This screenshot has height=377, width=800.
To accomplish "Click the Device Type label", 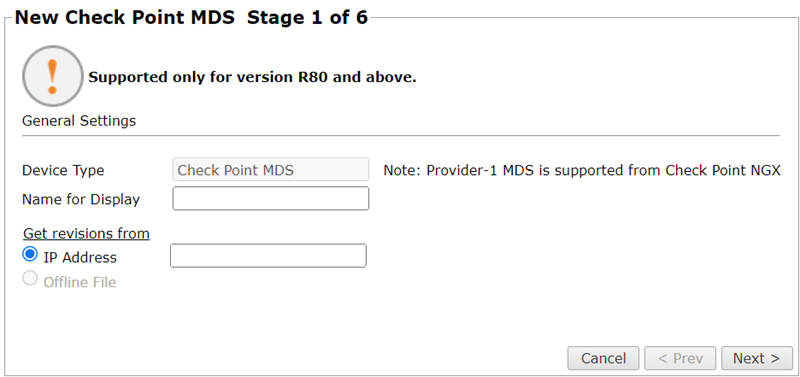I will (63, 170).
